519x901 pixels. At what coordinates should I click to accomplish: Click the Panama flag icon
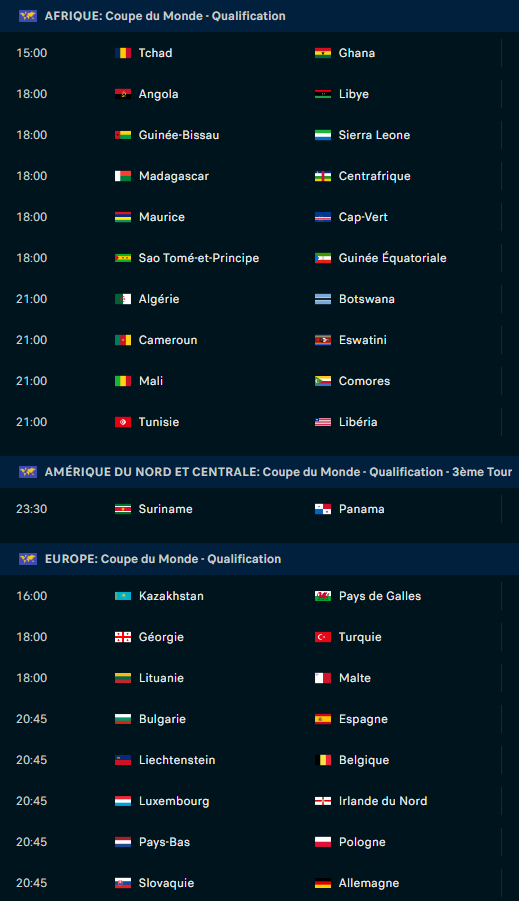[x=322, y=509]
